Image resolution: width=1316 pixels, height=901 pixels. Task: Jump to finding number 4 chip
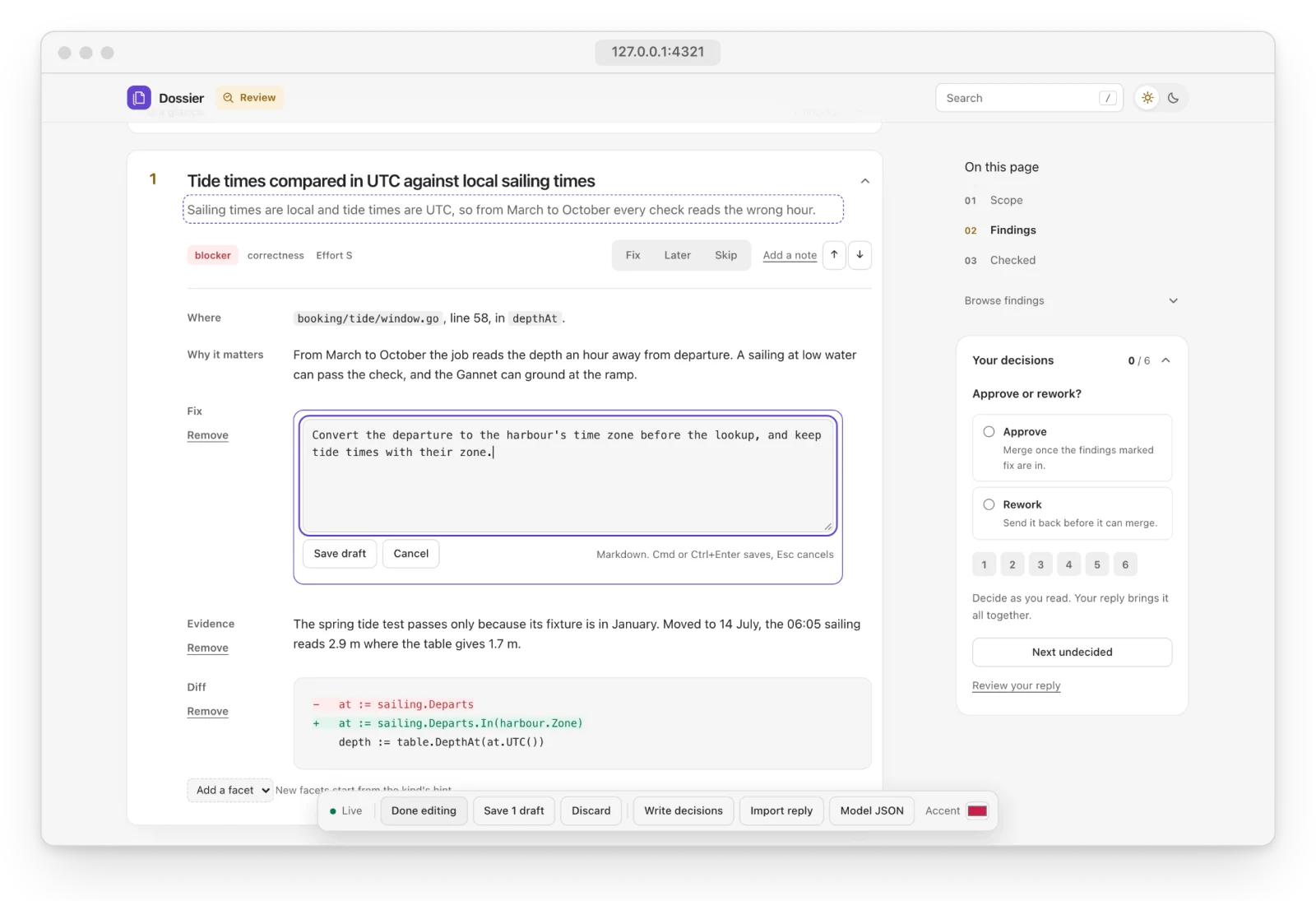point(1068,564)
